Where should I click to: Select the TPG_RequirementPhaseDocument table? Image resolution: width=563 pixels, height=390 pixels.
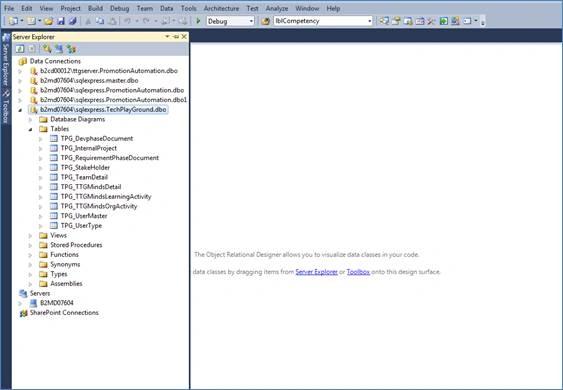click(x=110, y=158)
